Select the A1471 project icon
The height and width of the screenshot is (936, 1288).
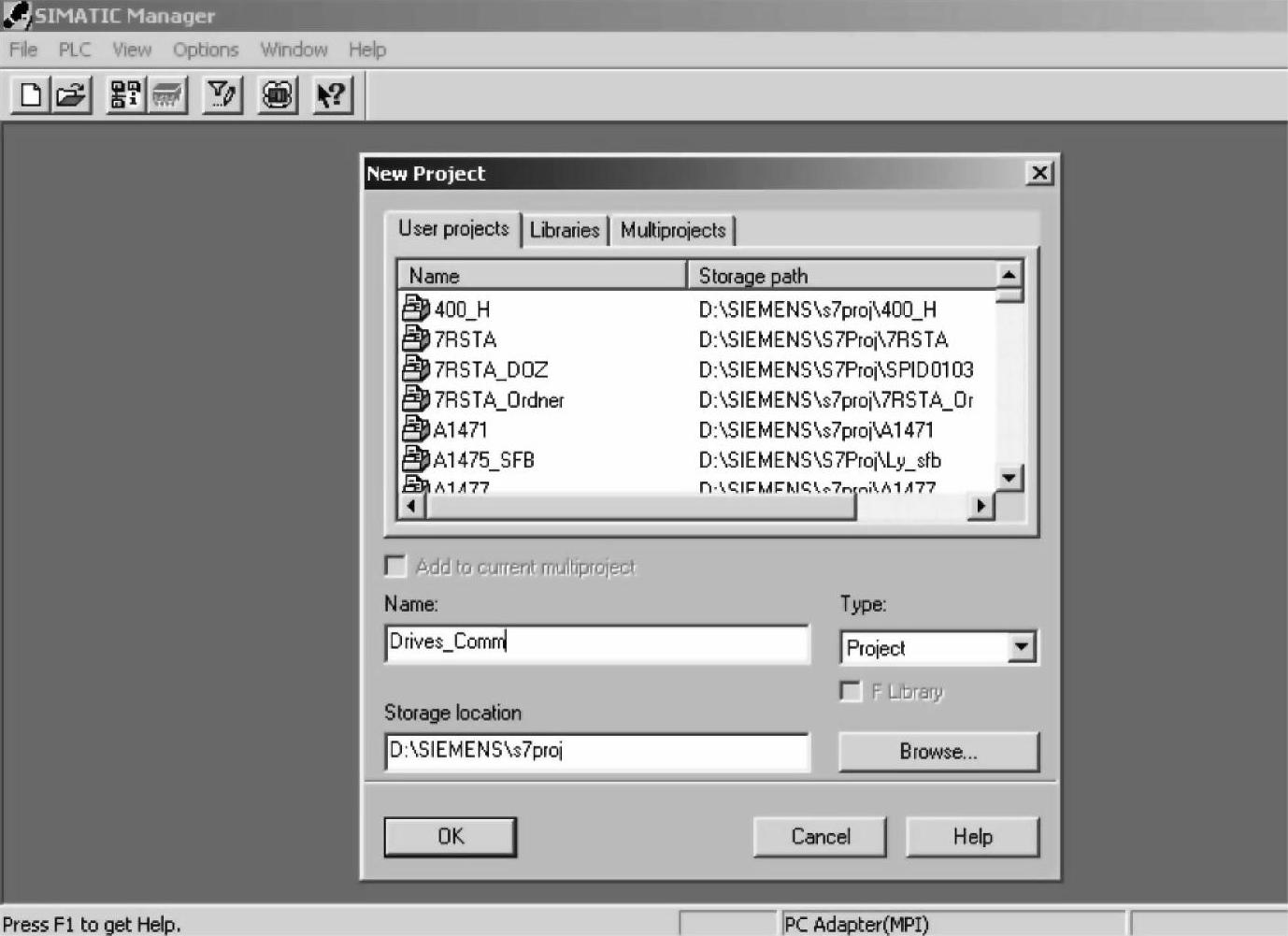pos(415,428)
